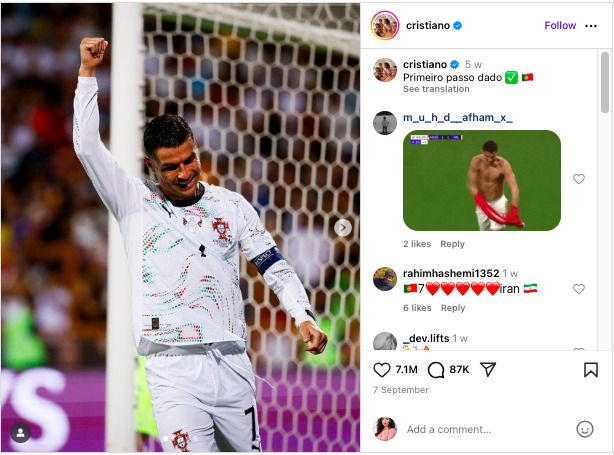View 6 likes on rahimhashemi1352 comment
Viewport: 614px width, 455px height.
coord(417,308)
